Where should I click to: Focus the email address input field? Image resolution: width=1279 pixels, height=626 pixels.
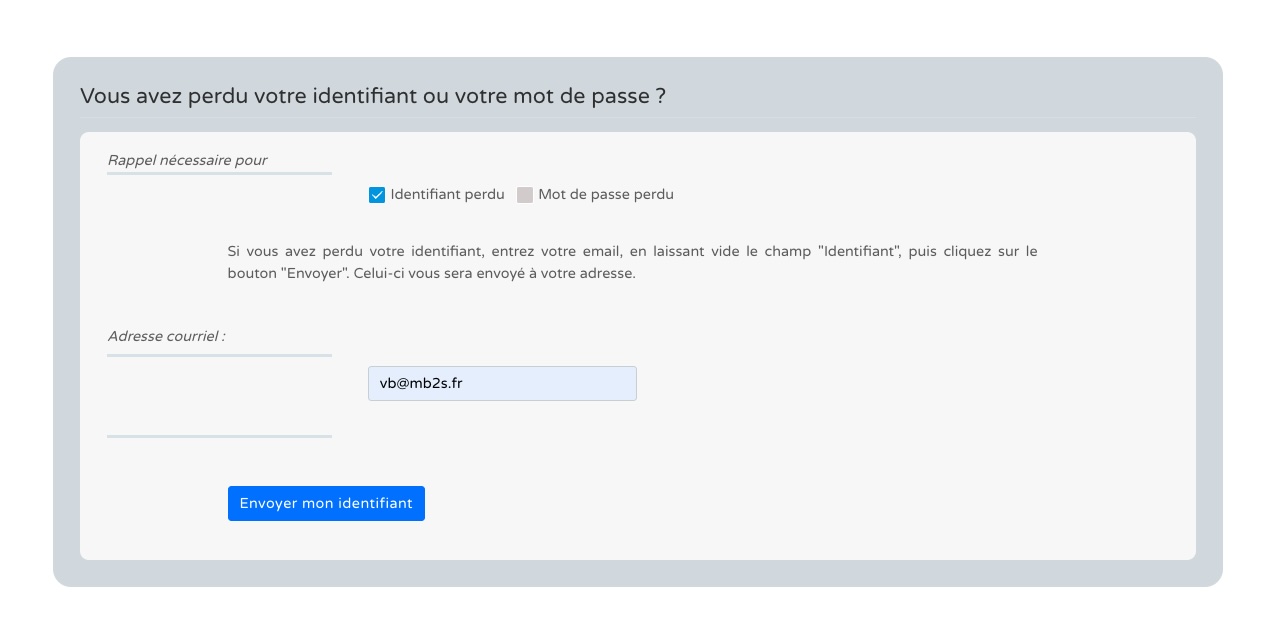pos(502,384)
